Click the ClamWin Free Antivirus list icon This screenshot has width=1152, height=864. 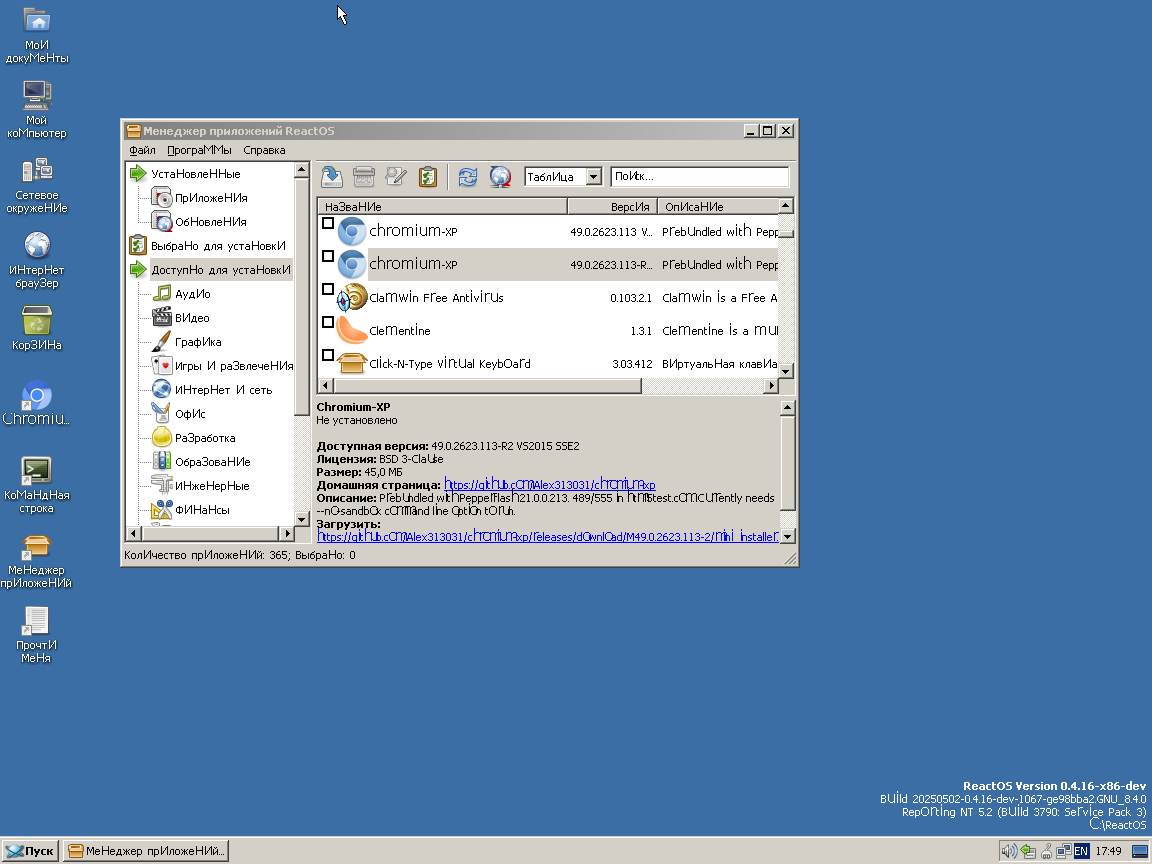click(x=352, y=298)
